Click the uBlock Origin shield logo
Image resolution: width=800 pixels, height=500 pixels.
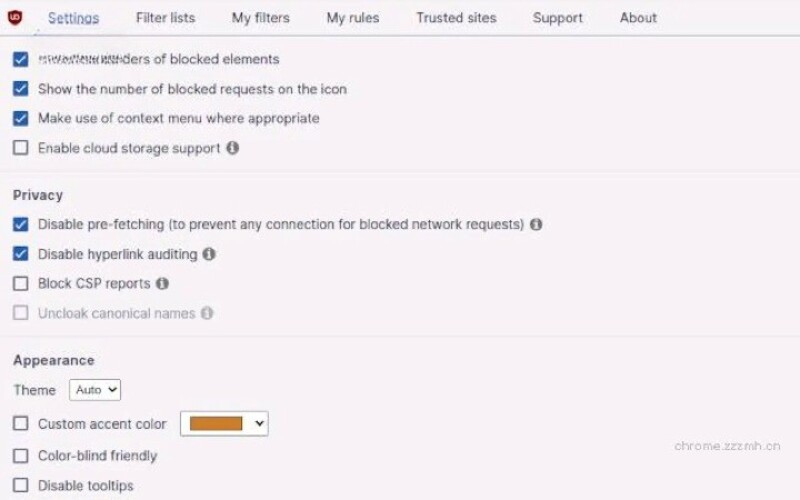click(x=15, y=17)
